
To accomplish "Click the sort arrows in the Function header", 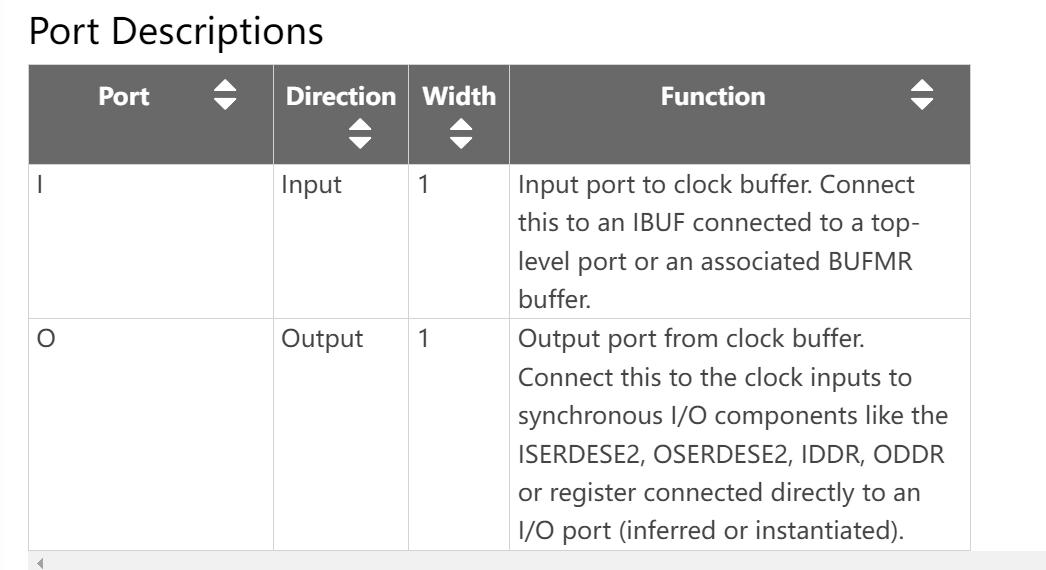I will (921, 97).
